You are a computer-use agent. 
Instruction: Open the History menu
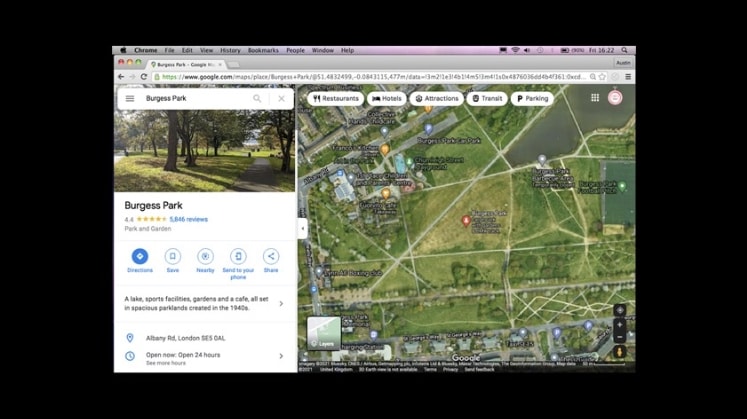(x=230, y=50)
